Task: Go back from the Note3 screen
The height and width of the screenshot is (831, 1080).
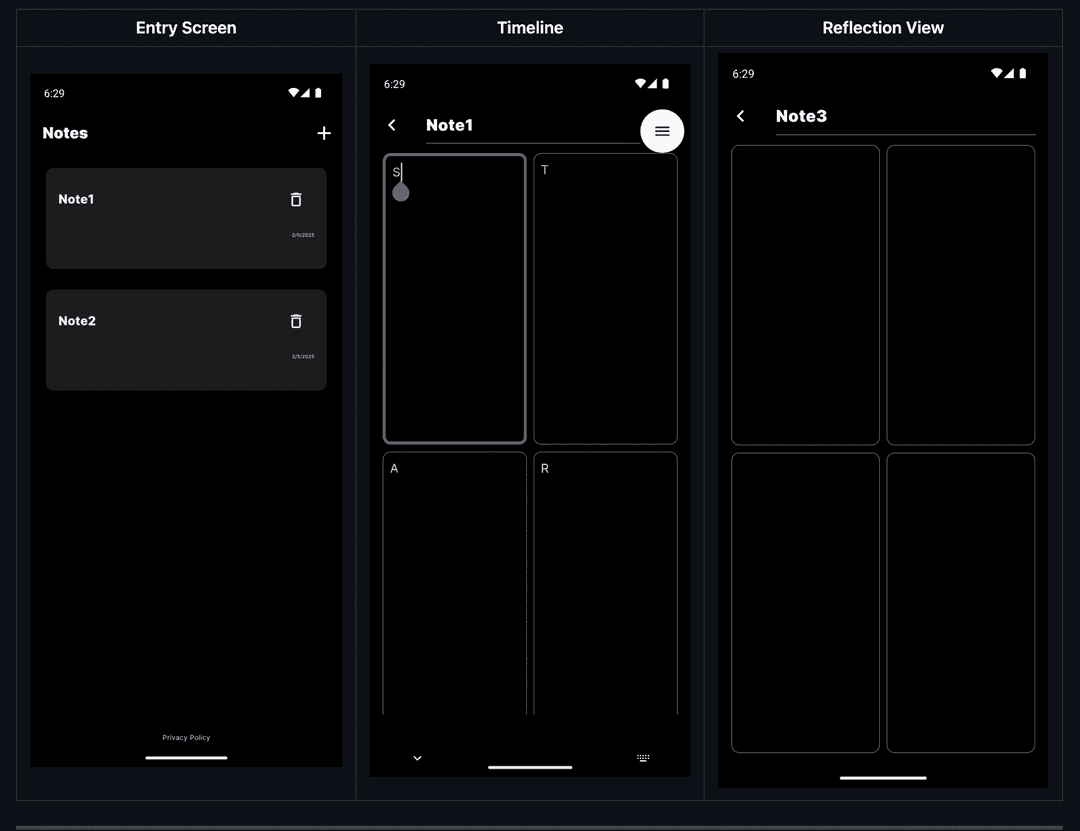Action: pos(740,116)
